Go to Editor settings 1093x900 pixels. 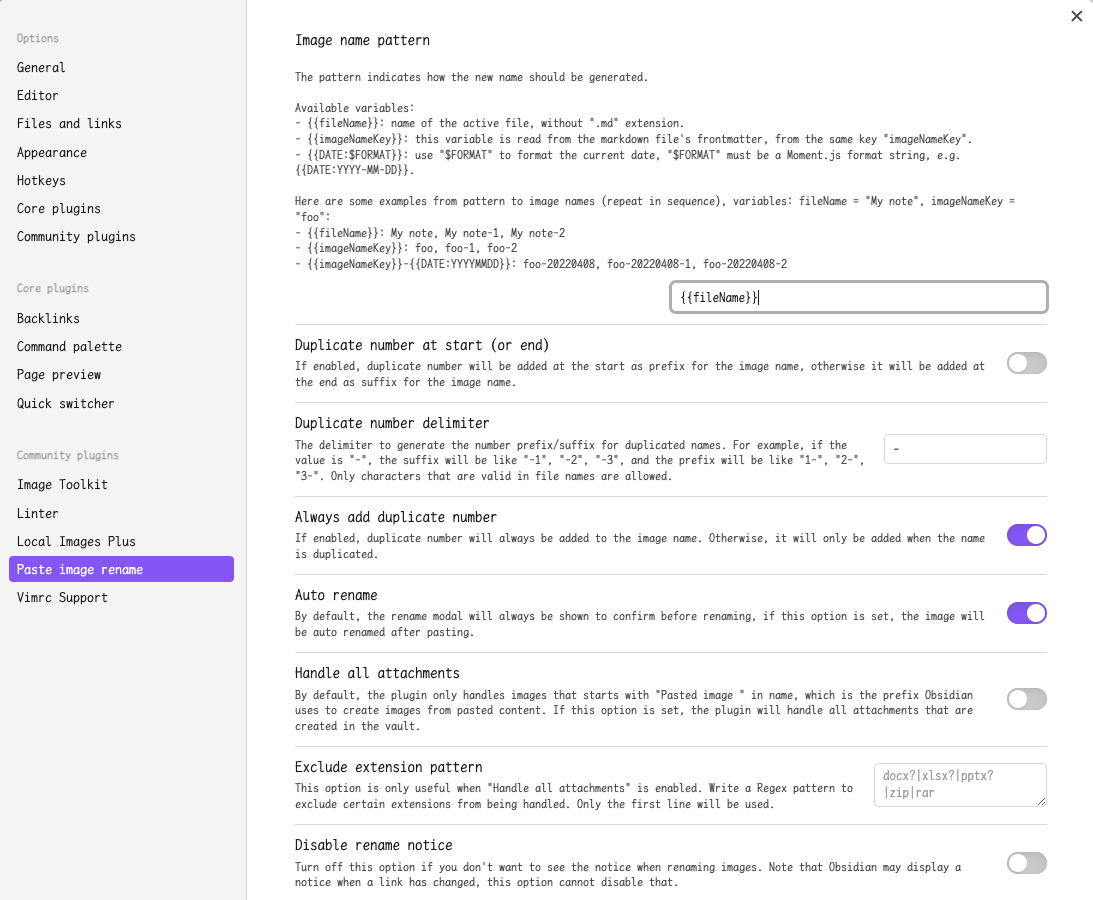[38, 96]
